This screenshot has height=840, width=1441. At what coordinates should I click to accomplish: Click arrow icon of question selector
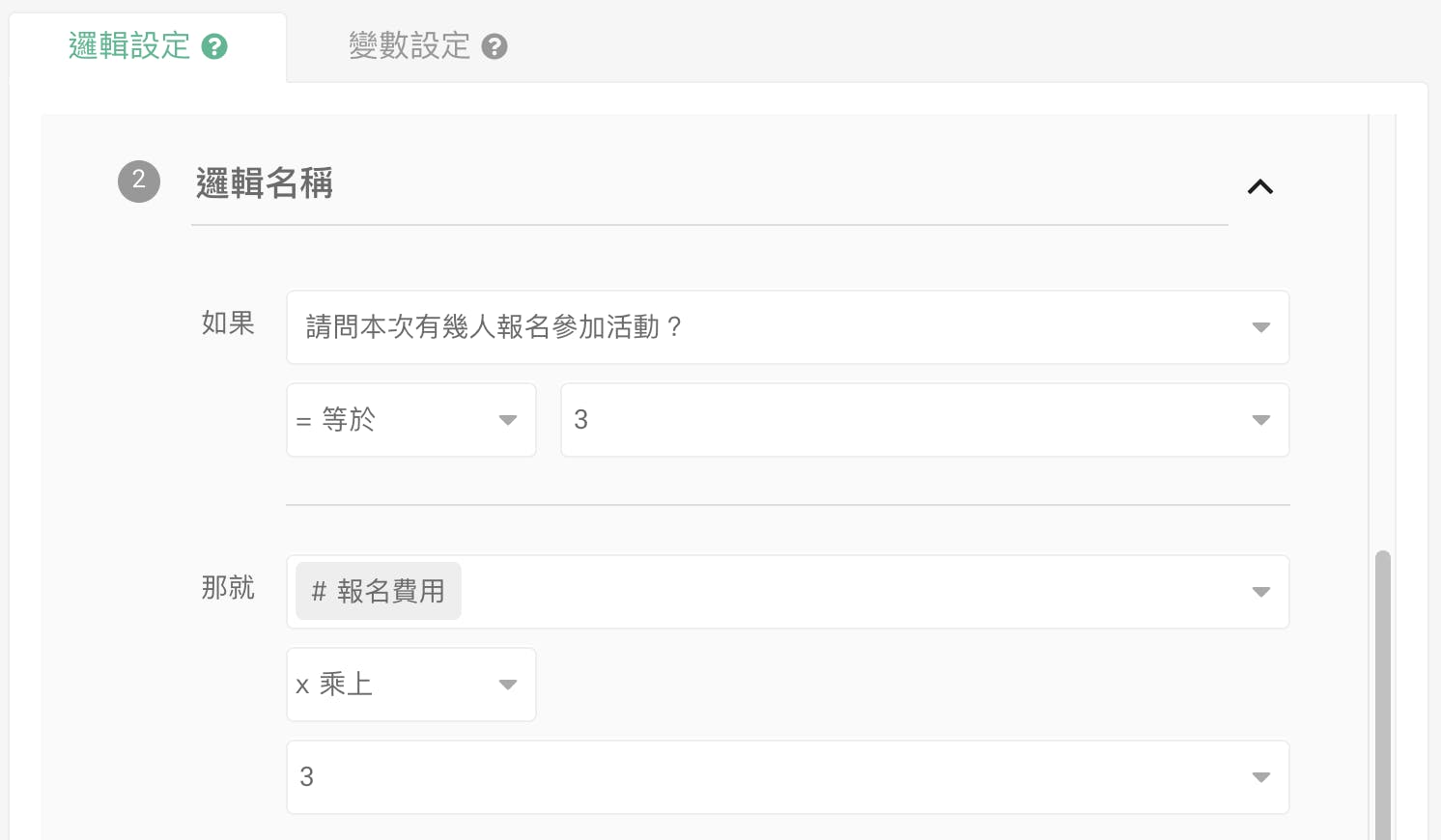pyautogui.click(x=1260, y=327)
